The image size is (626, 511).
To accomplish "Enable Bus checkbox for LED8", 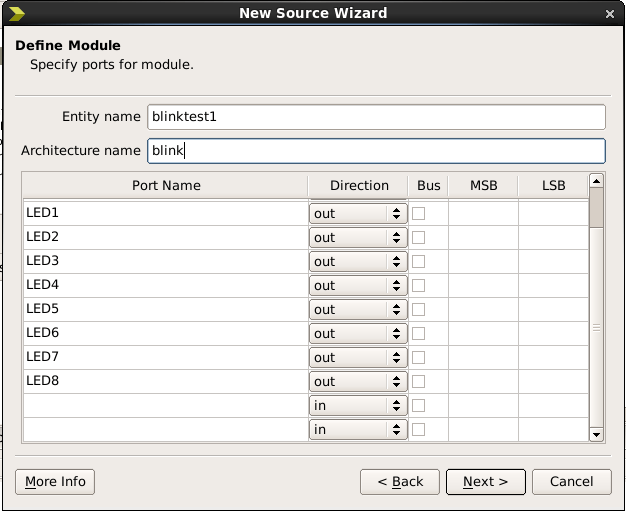I will 418,381.
